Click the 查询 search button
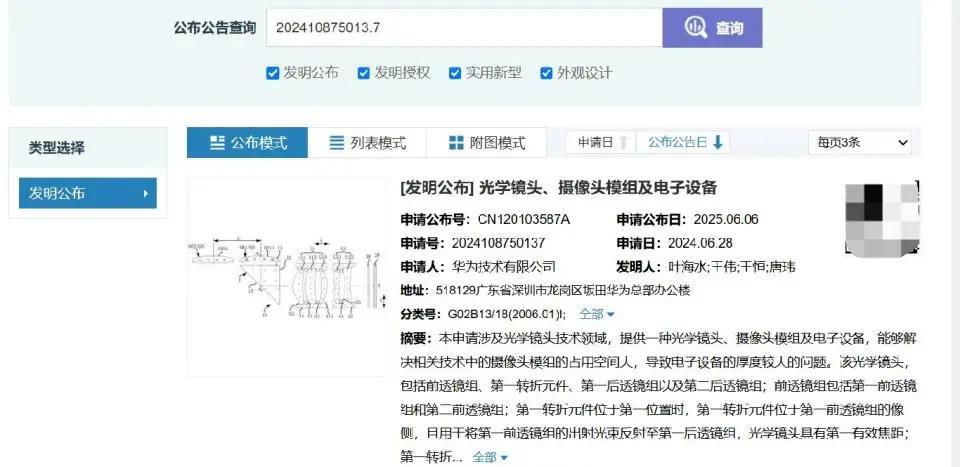This screenshot has height=467, width=960. [x=712, y=28]
